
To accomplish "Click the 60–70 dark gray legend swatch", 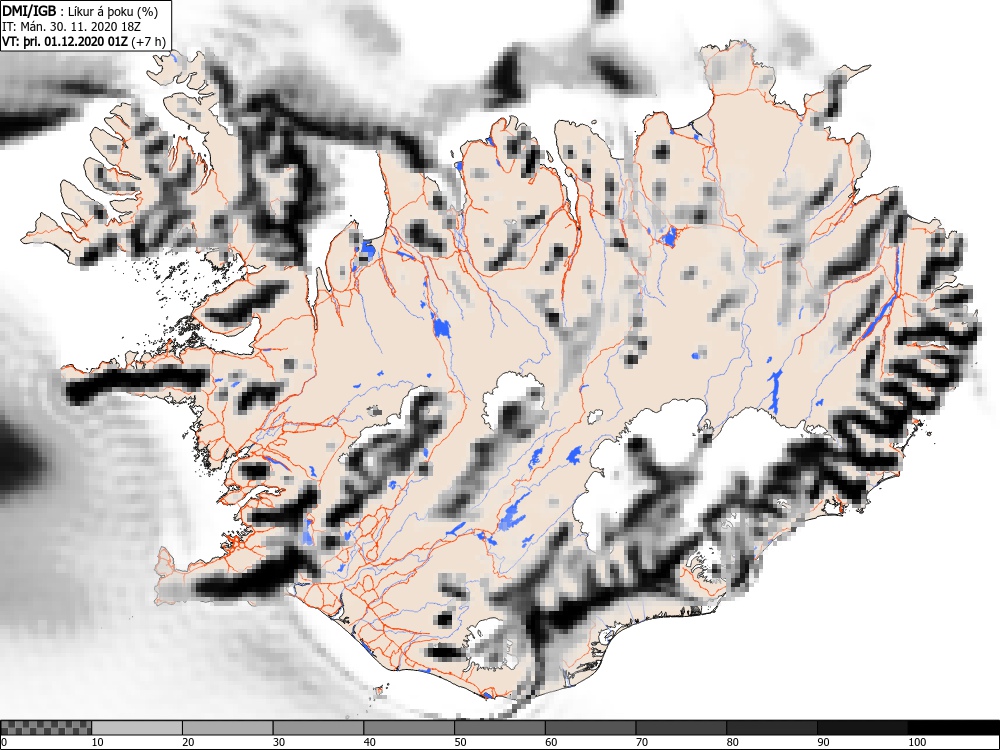I will pyautogui.click(x=590, y=728).
